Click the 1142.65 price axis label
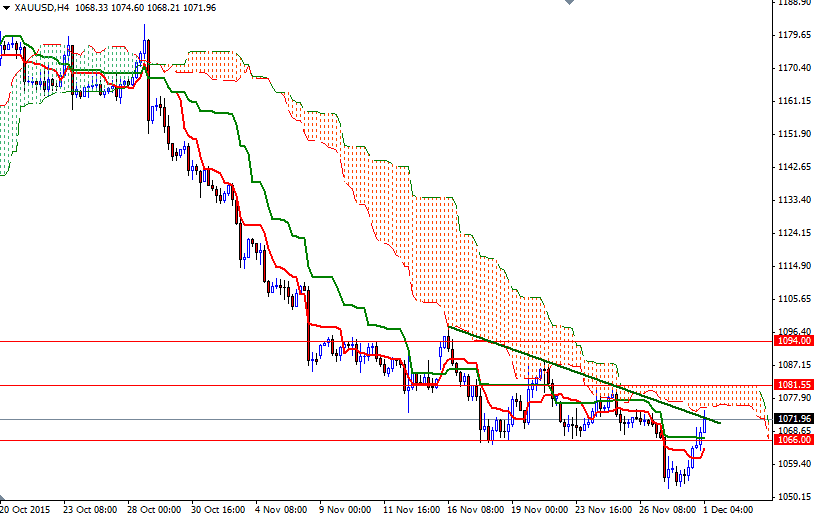This screenshot has width=814, height=516. 794,167
